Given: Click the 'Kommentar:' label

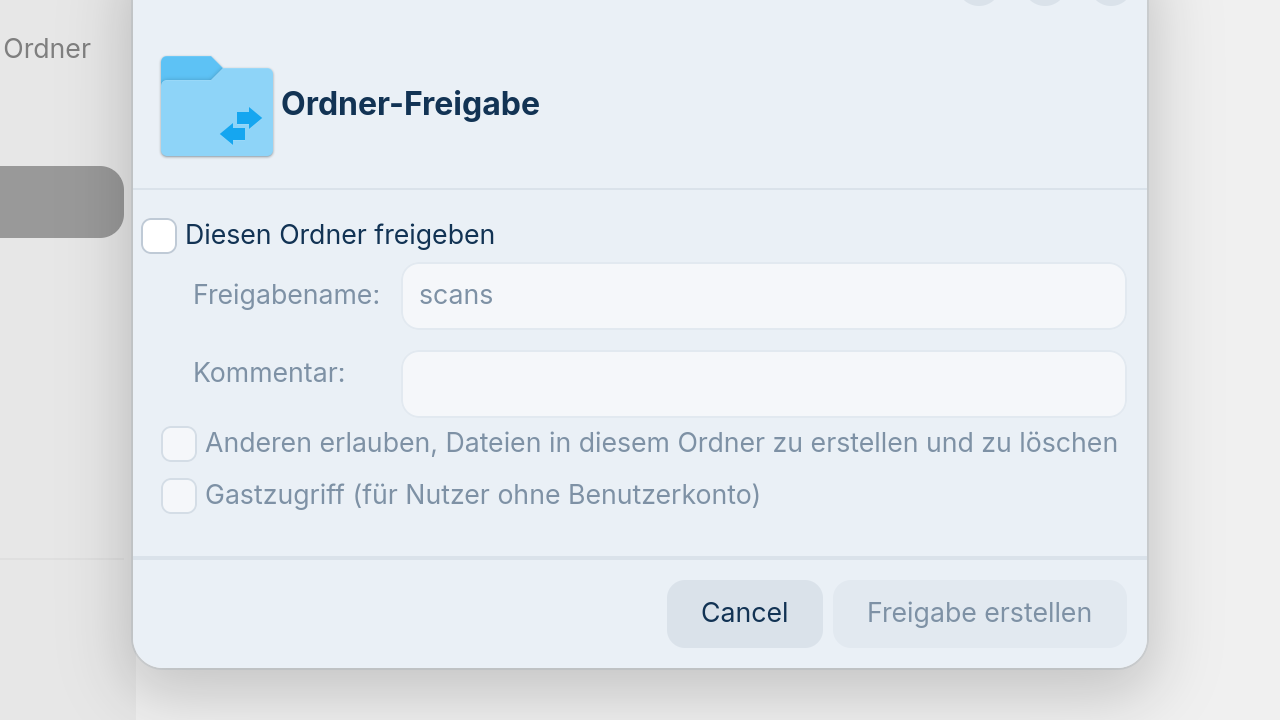Looking at the screenshot, I should click(x=269, y=373).
